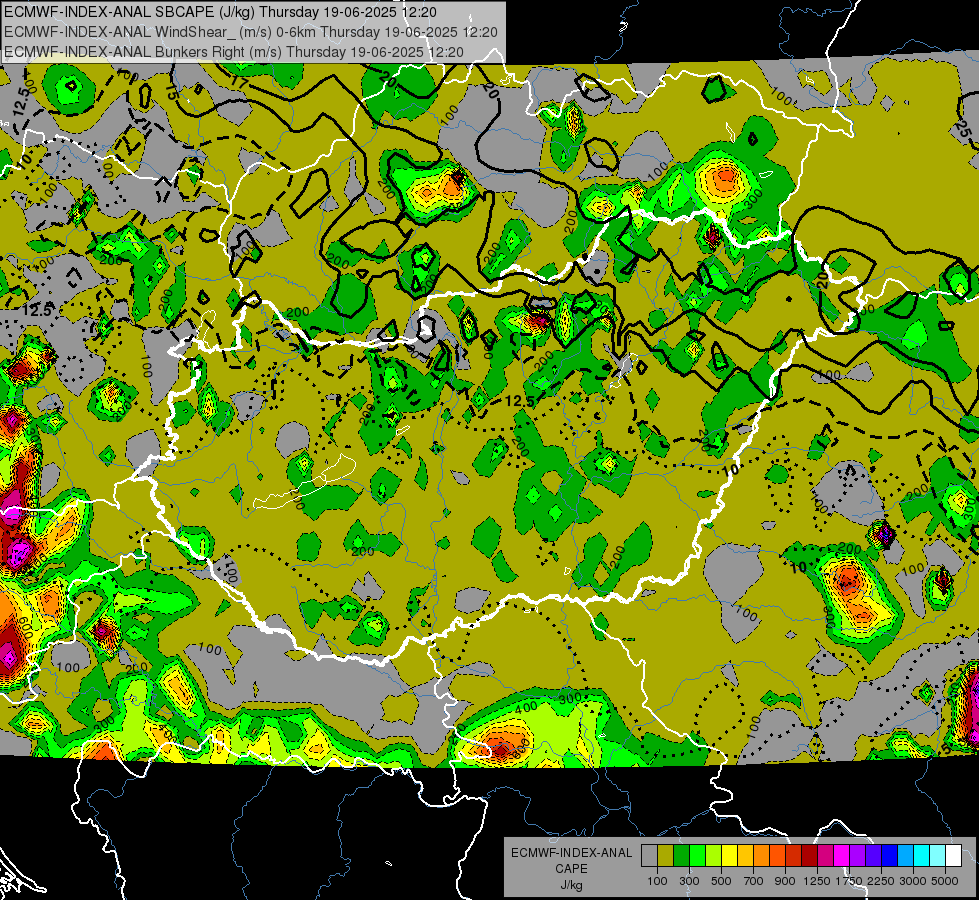Select the red-orange legend swatch before 900
Image resolution: width=979 pixels, height=900 pixels.
[x=777, y=856]
